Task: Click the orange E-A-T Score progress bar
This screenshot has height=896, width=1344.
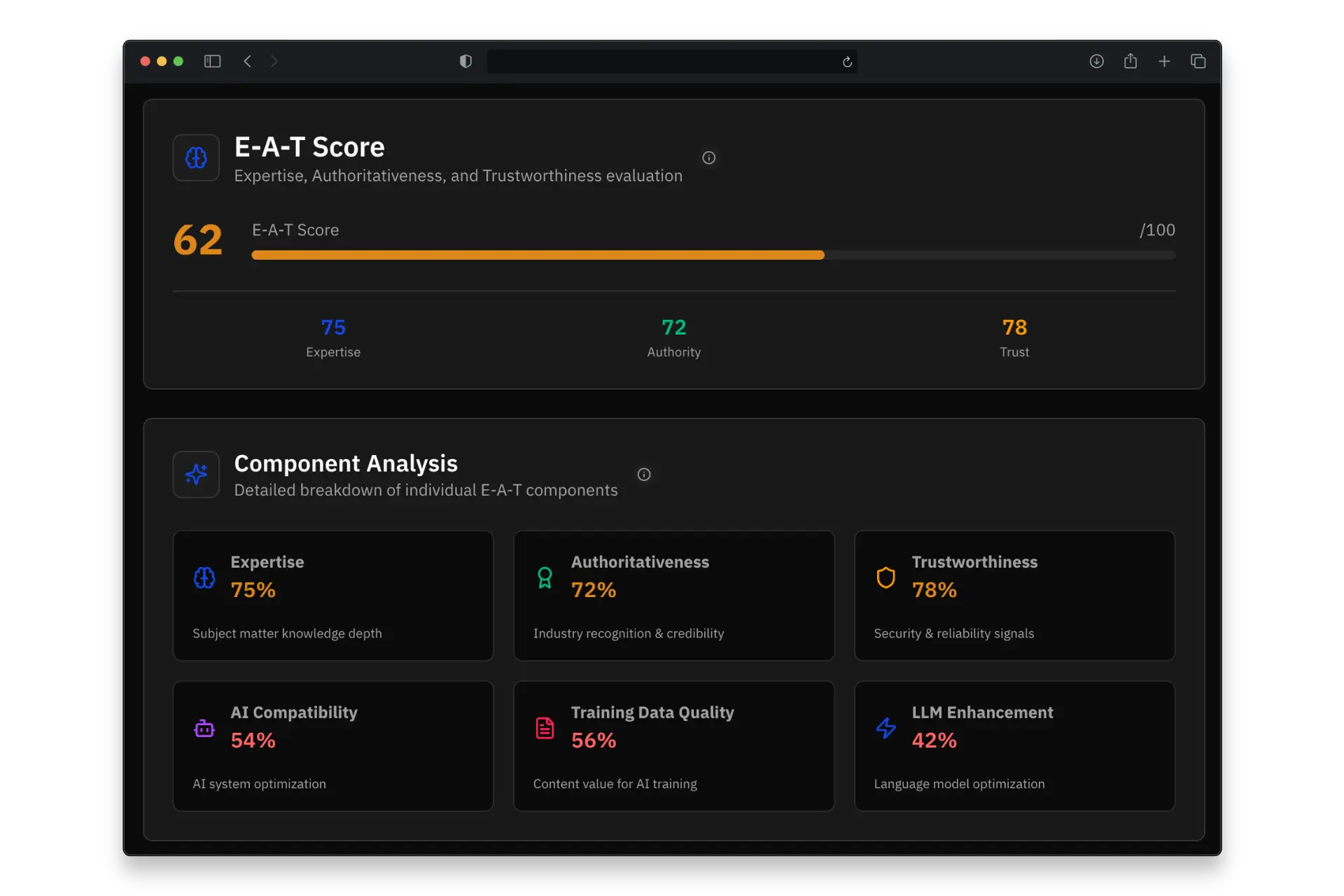Action: 538,255
